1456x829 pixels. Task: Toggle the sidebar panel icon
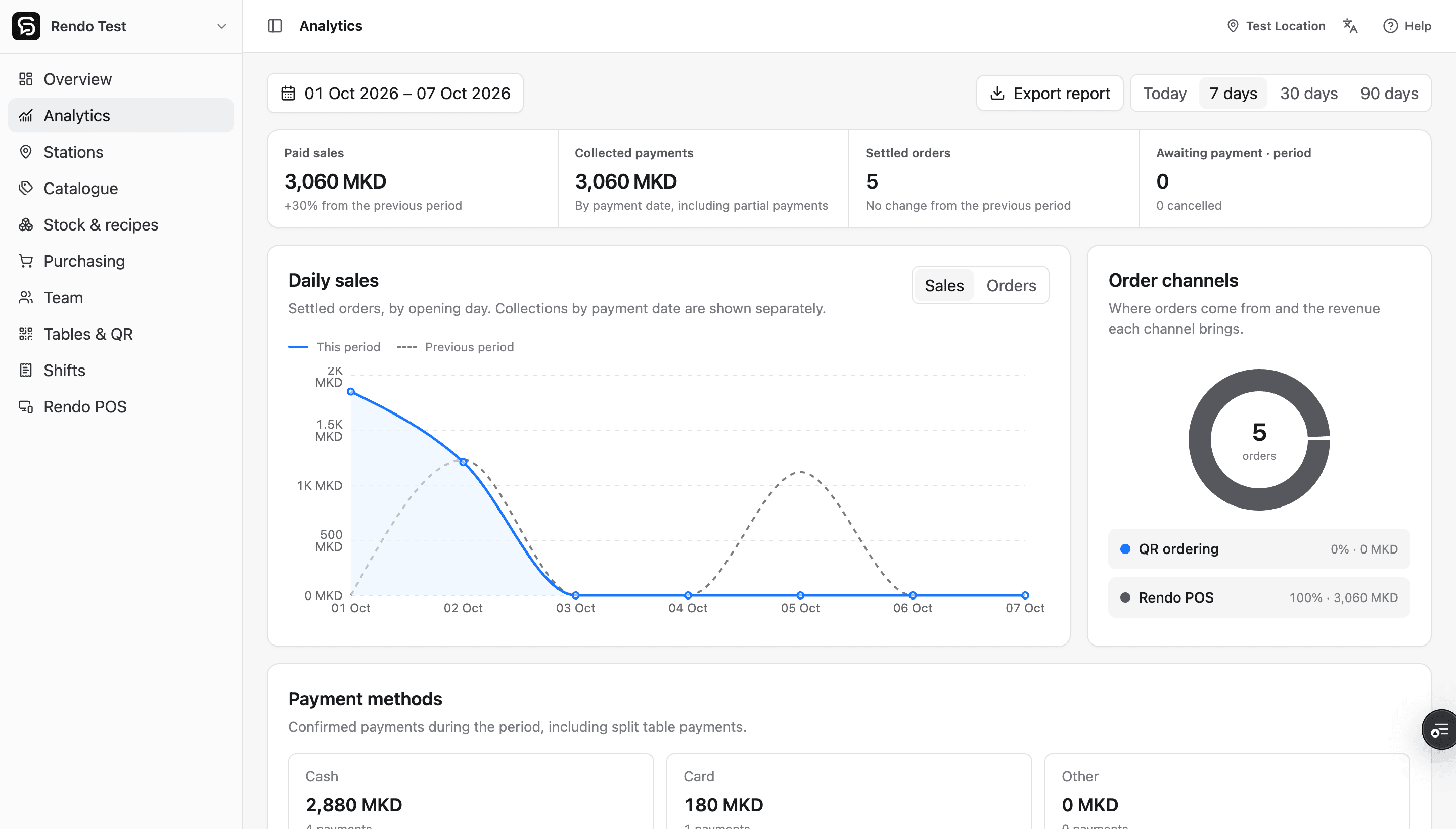point(275,26)
